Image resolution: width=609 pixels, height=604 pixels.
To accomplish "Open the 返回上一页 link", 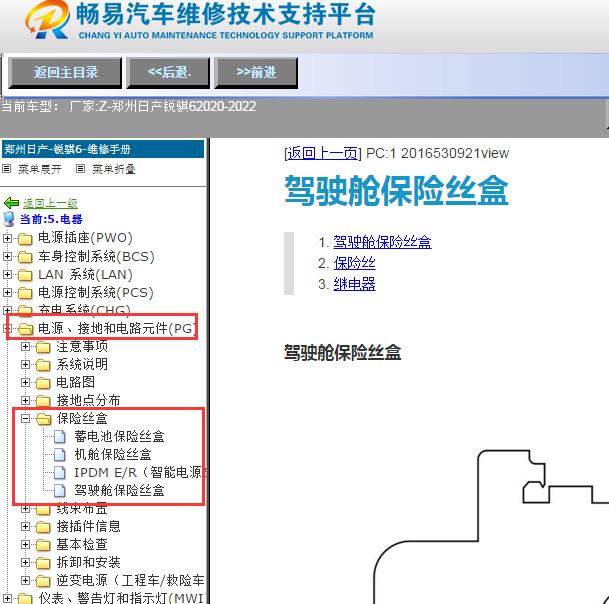I will [x=322, y=153].
